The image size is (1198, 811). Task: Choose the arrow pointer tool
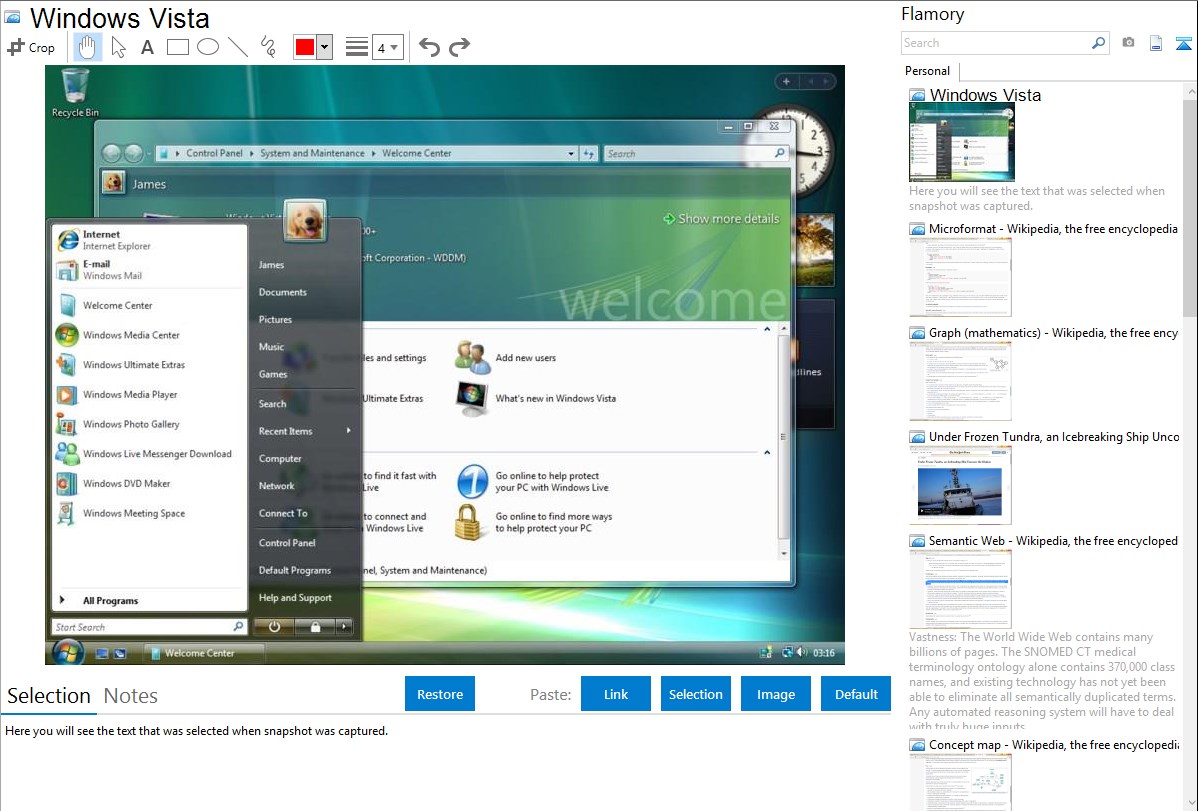coord(118,47)
